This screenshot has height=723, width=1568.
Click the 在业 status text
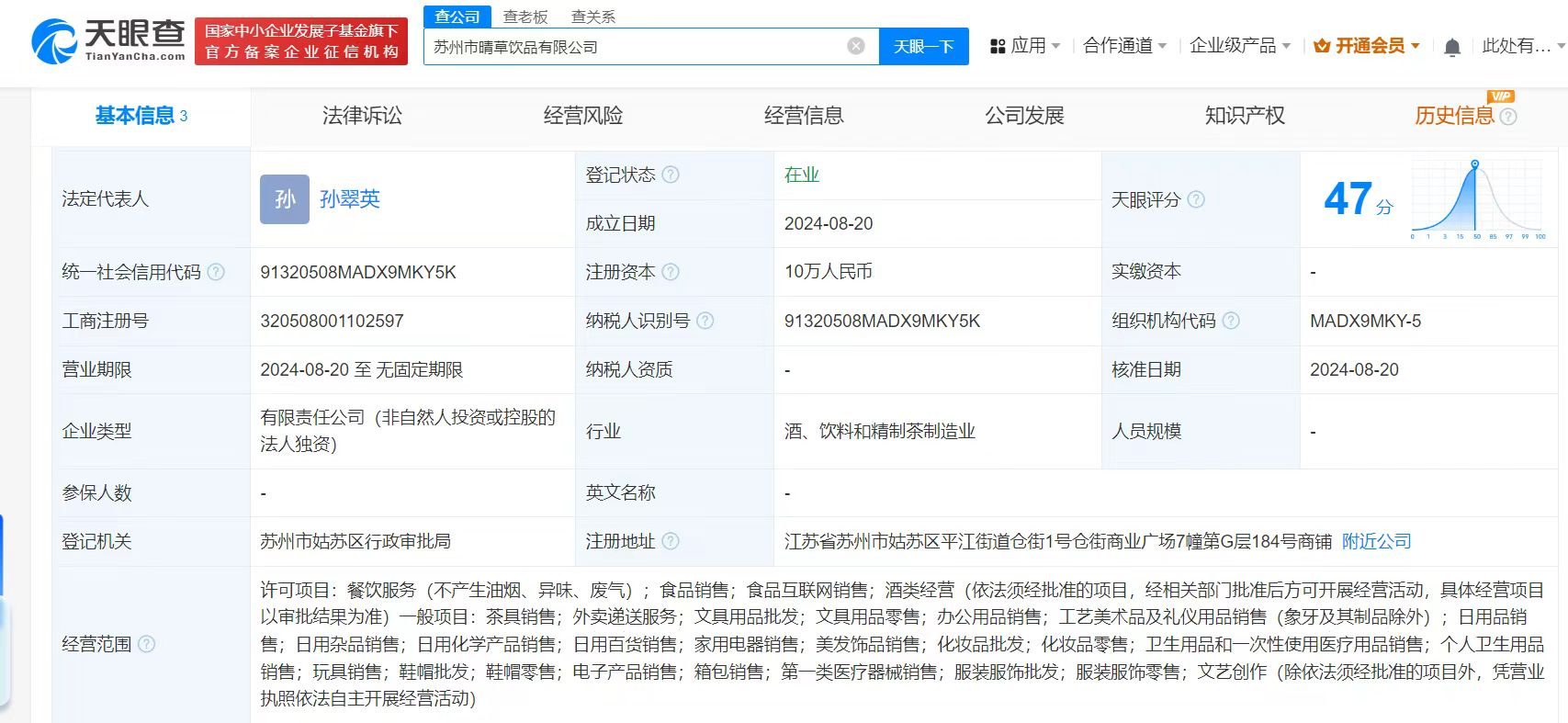[802, 175]
